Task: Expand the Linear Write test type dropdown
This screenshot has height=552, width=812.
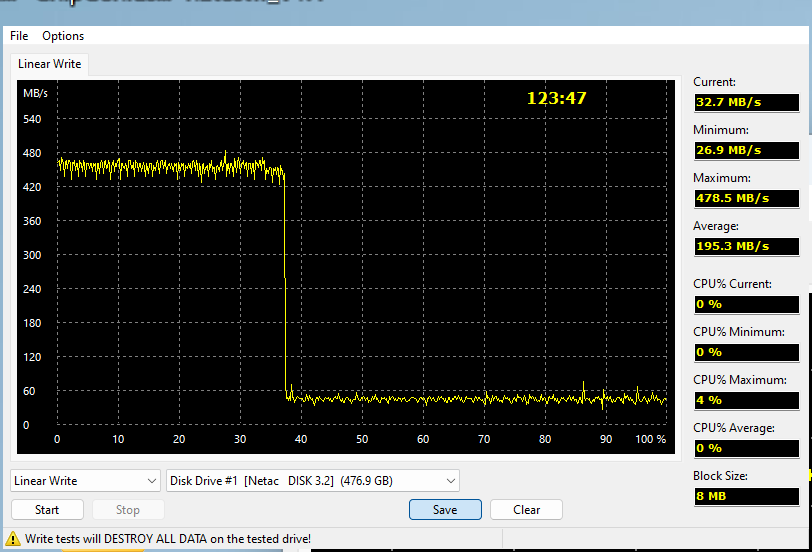Action: click(x=85, y=481)
